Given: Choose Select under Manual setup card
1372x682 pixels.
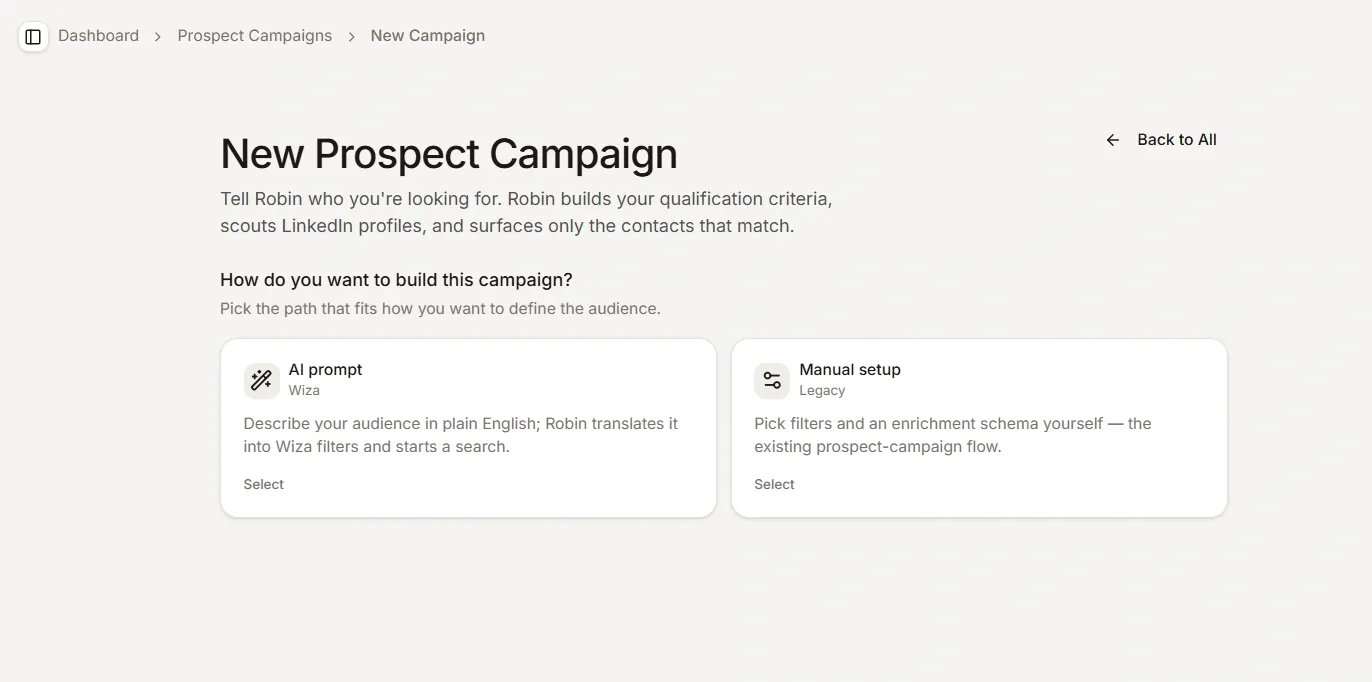Looking at the screenshot, I should 775,484.
